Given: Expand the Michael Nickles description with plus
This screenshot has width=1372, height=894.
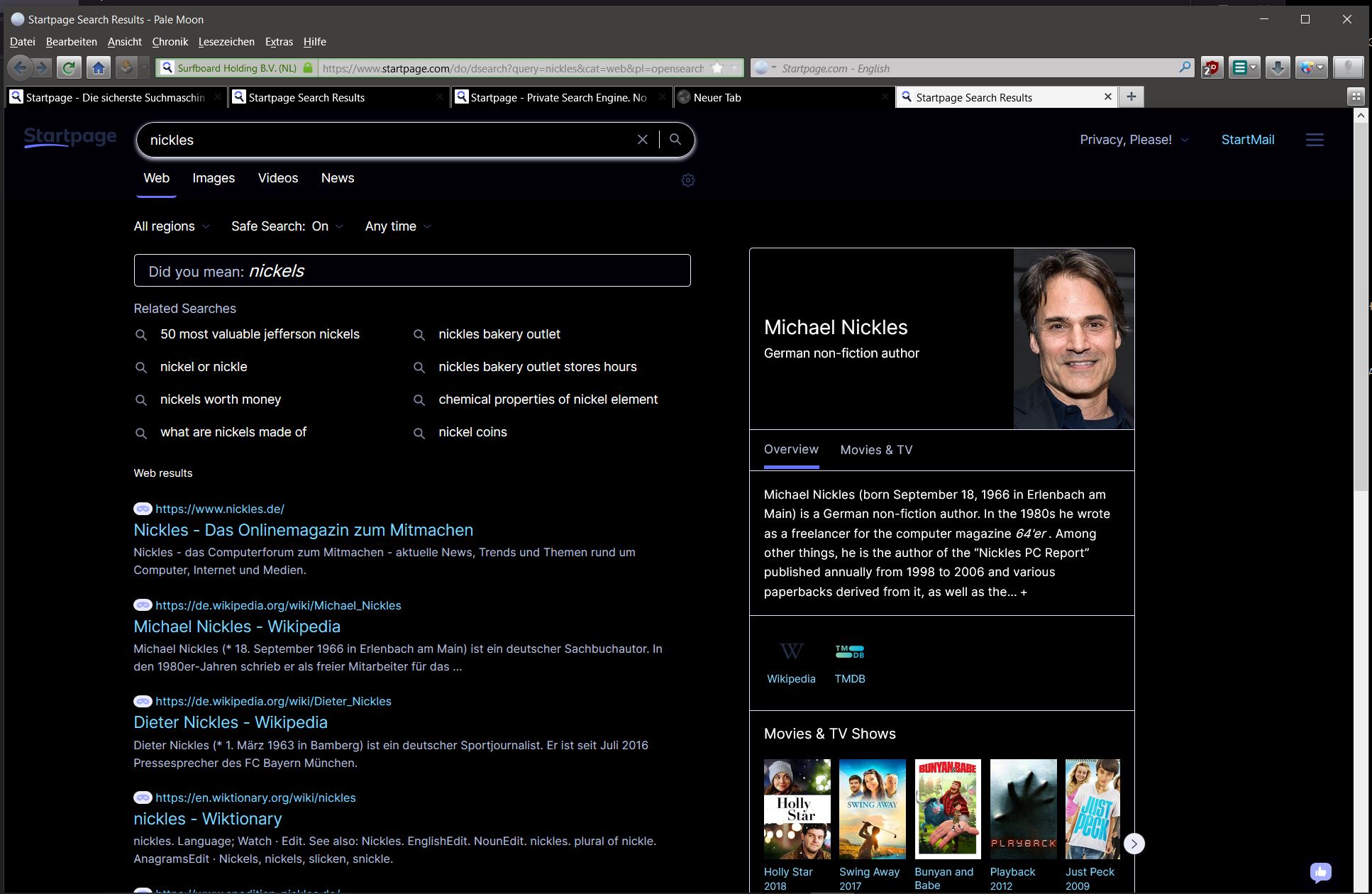Looking at the screenshot, I should pyautogui.click(x=1024, y=592).
